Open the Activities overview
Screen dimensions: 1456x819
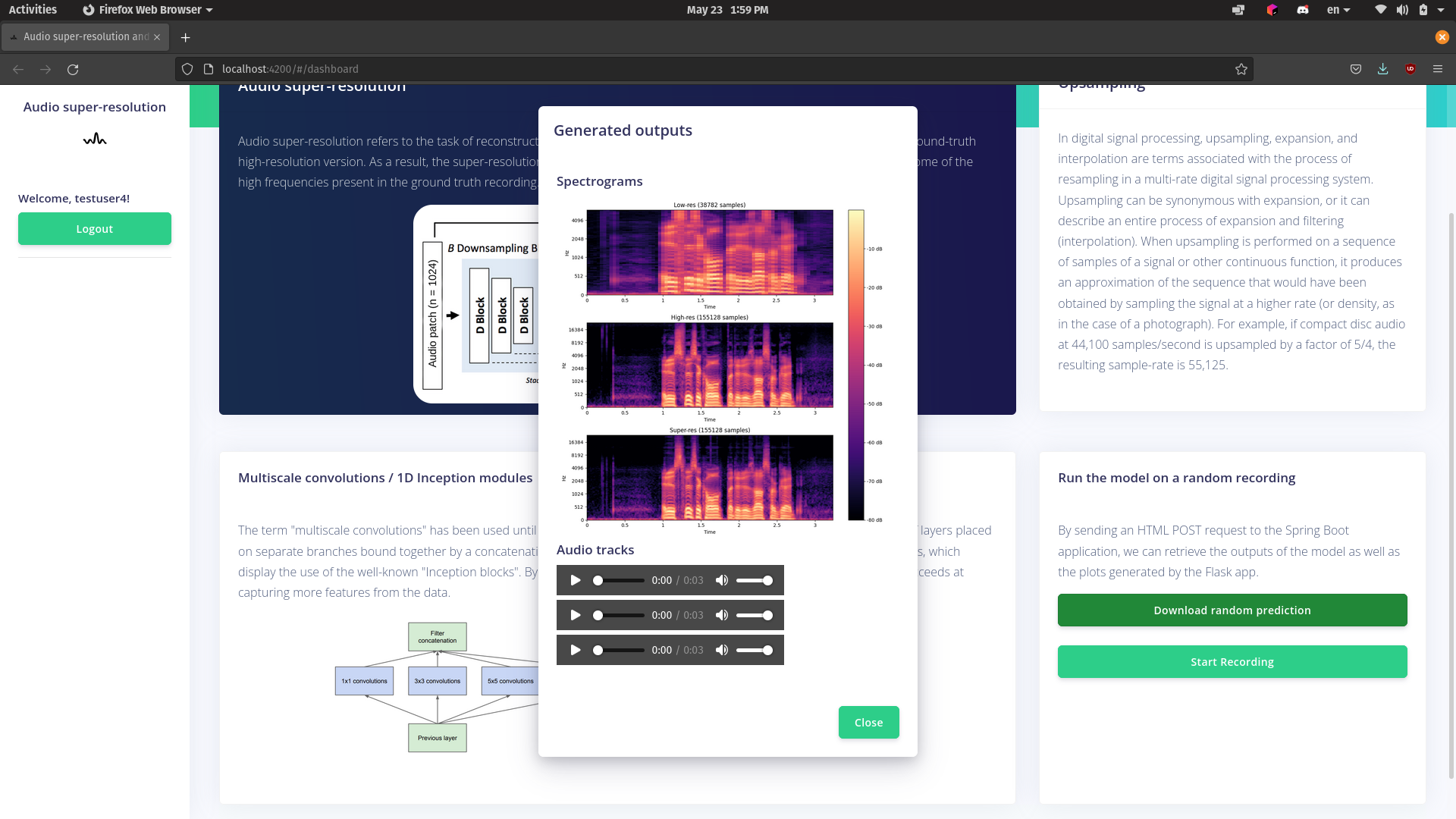33,10
